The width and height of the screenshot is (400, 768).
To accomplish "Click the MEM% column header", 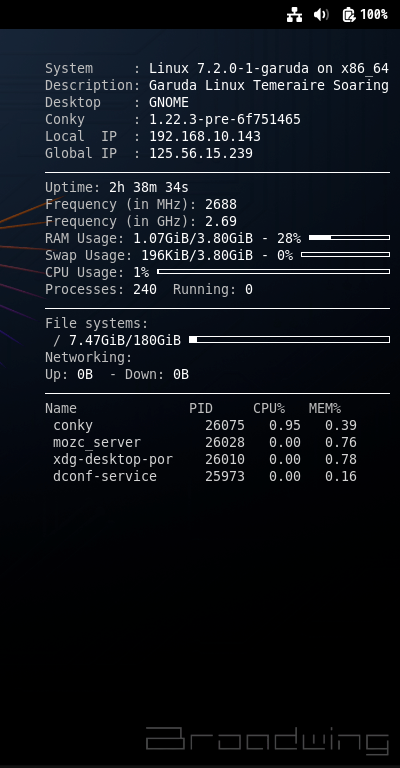I will pyautogui.click(x=325, y=408).
